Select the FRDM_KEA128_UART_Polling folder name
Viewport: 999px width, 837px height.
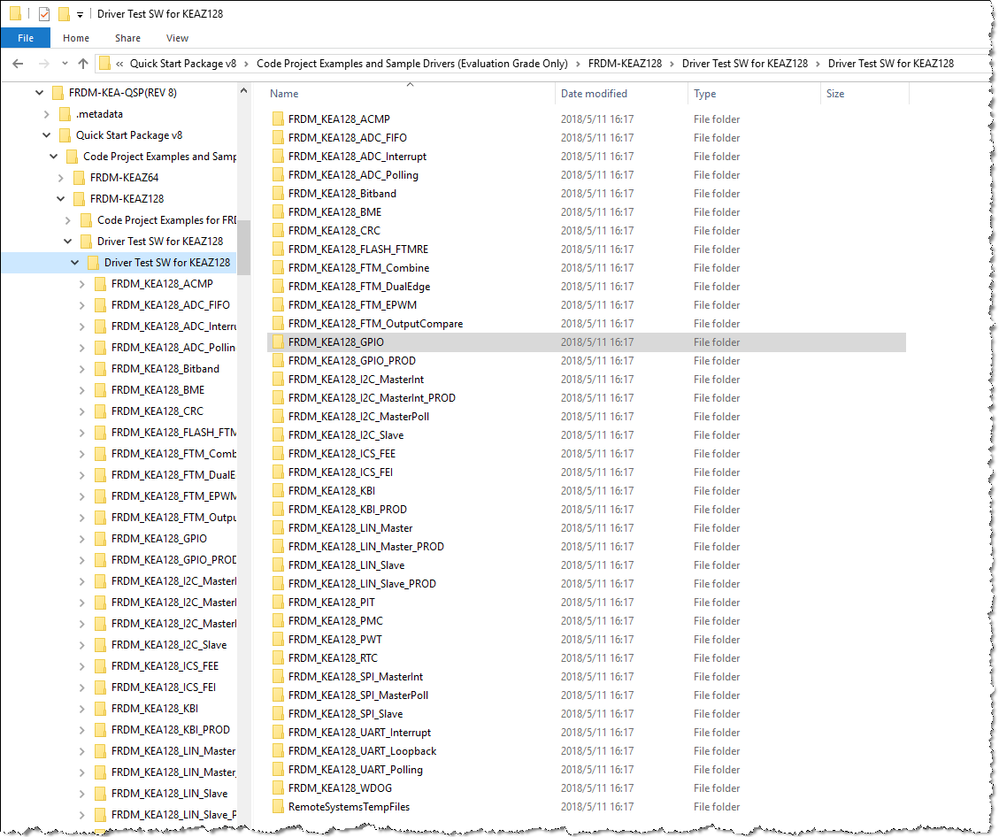[355, 769]
